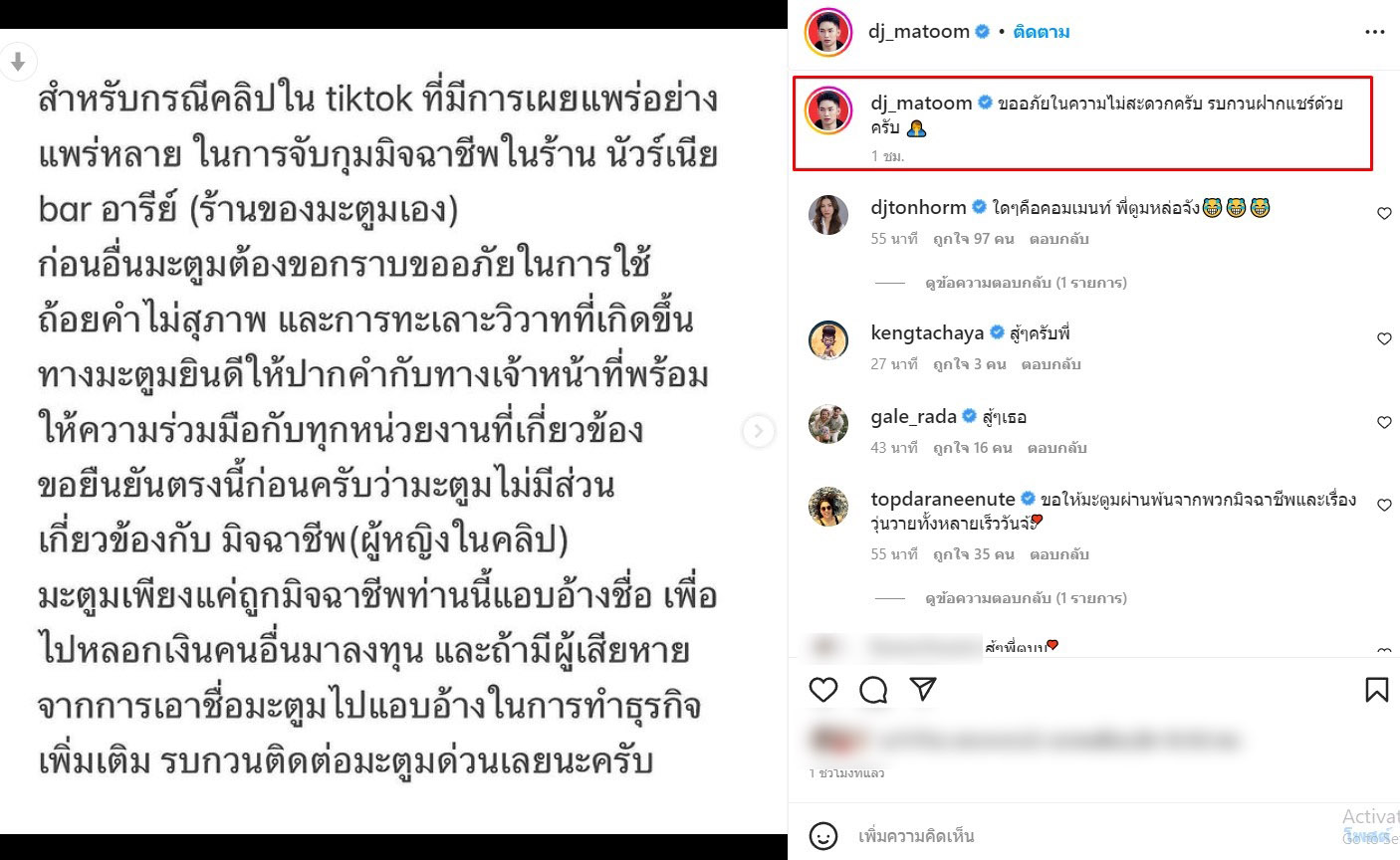
Task: Share post with paper plane icon
Action: pos(923,689)
